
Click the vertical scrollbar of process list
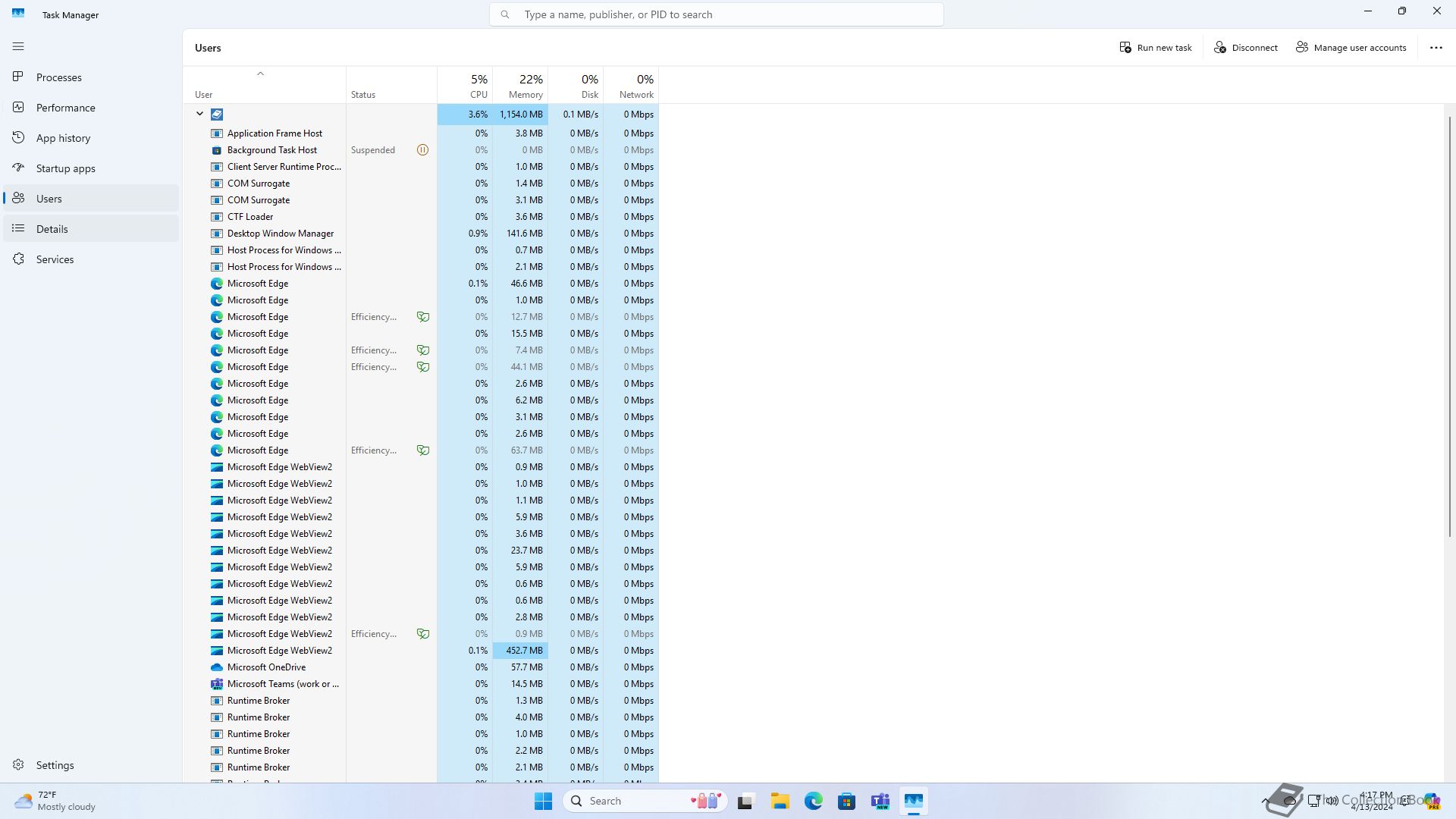[x=1449, y=326]
